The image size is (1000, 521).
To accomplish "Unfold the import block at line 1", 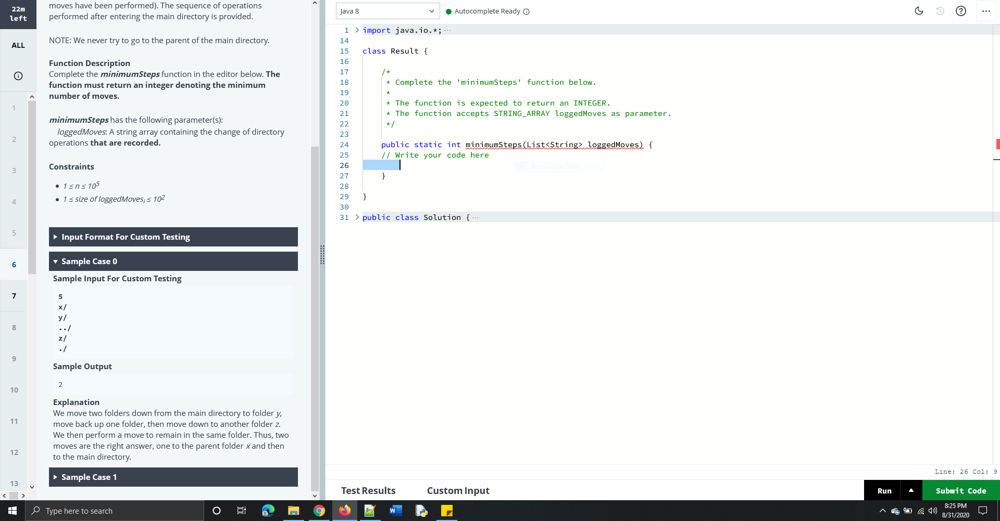I will click(x=357, y=30).
